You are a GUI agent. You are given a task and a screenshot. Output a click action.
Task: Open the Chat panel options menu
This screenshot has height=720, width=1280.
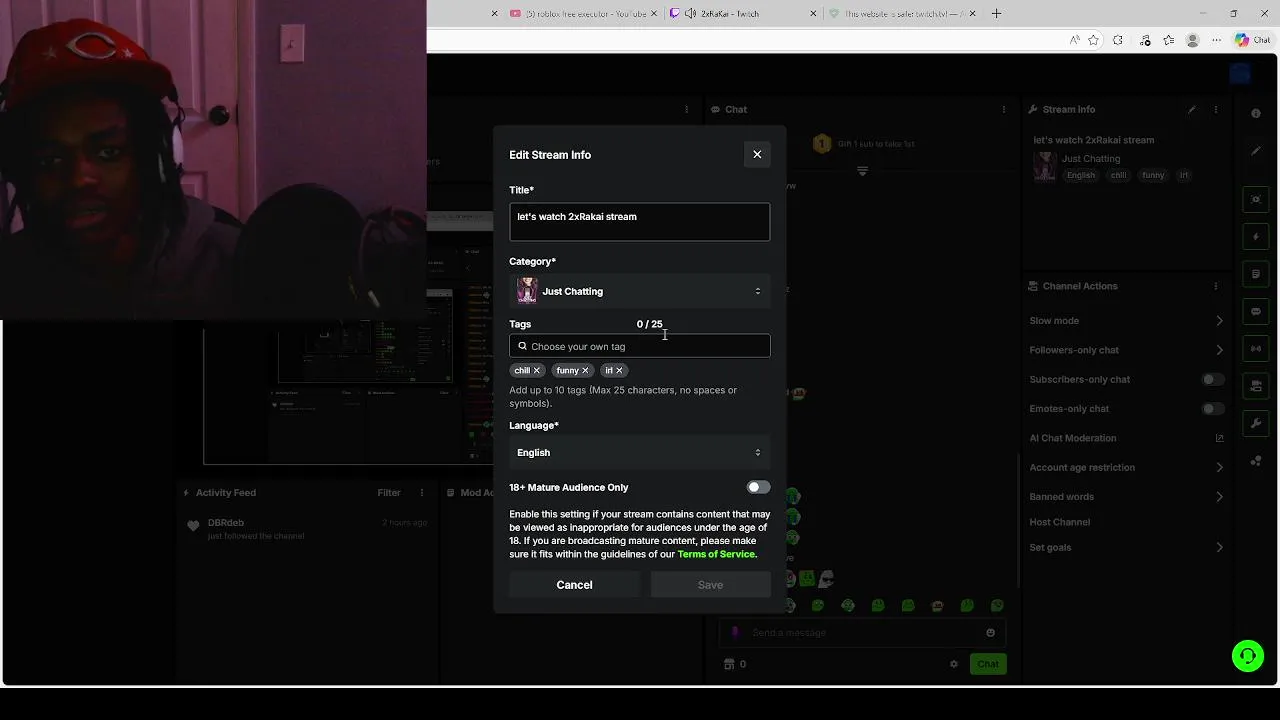point(1004,109)
